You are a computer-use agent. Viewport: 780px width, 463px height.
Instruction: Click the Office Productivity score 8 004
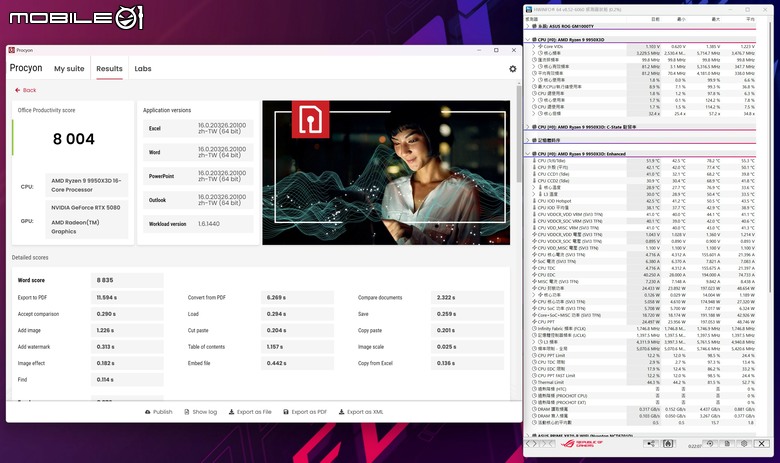(x=74, y=139)
